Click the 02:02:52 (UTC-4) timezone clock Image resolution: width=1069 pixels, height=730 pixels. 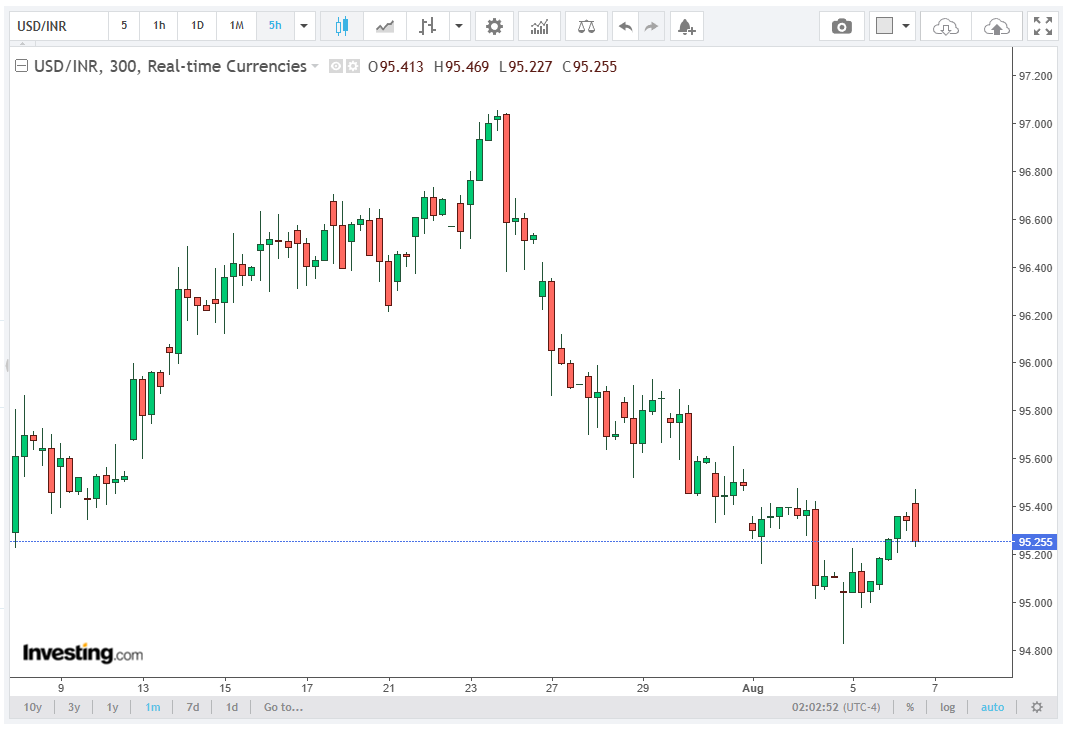point(836,707)
